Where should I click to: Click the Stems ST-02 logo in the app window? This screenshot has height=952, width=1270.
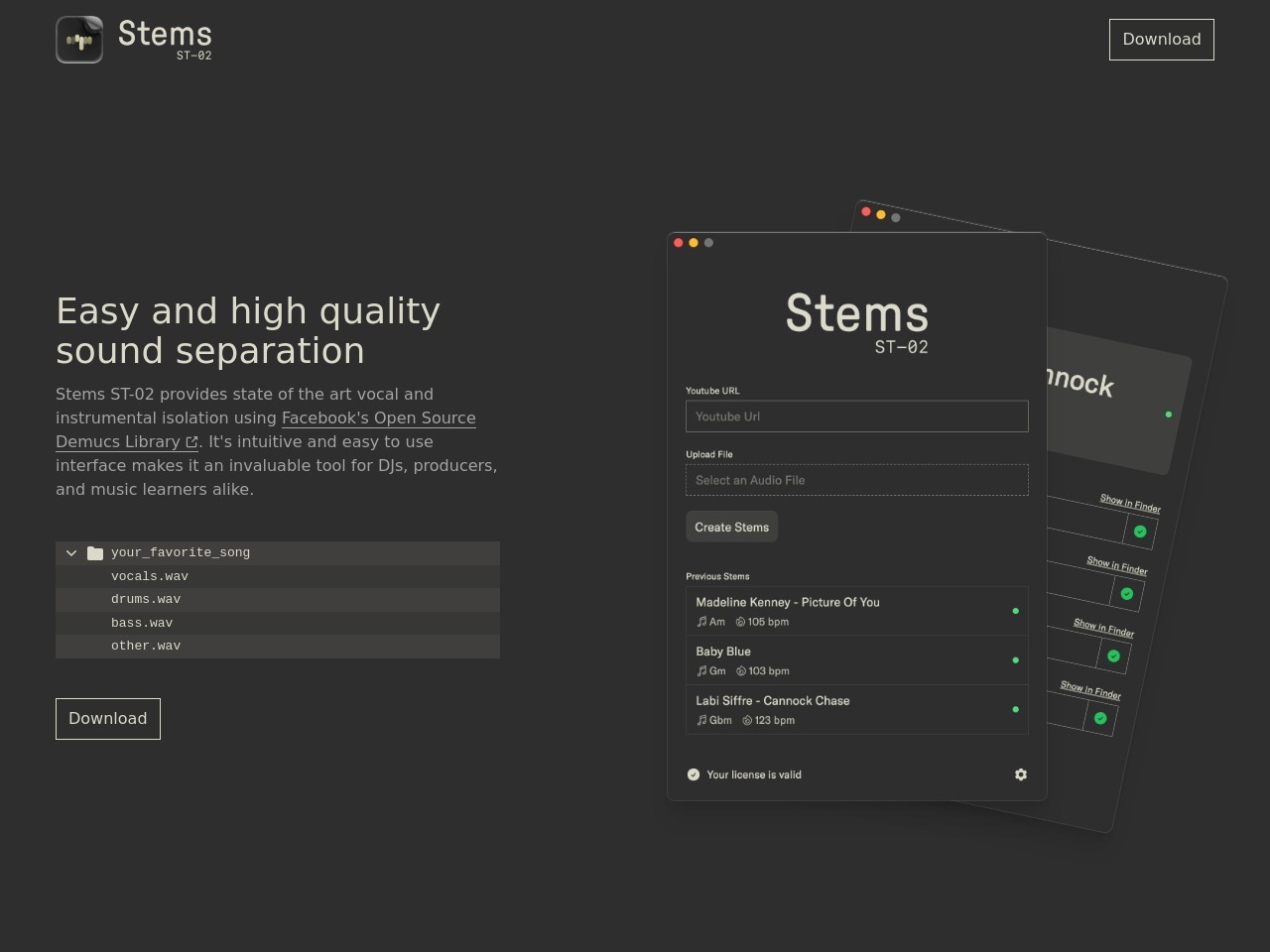click(x=857, y=322)
